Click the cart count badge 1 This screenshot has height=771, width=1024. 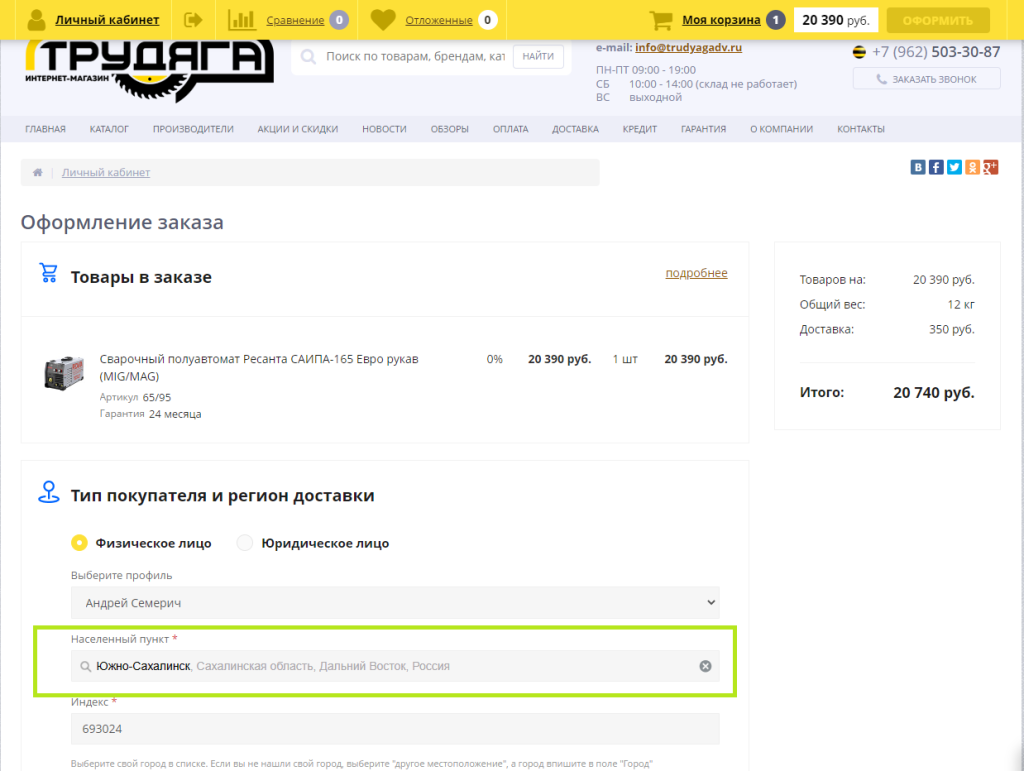tap(776, 20)
